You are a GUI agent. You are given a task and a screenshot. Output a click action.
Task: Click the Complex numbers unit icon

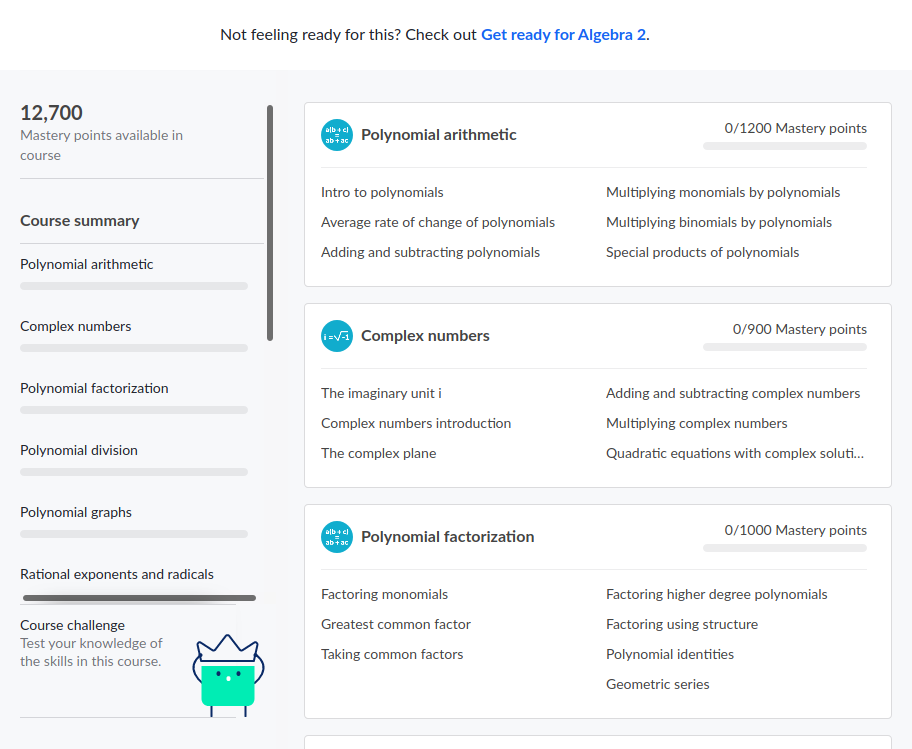tap(337, 336)
